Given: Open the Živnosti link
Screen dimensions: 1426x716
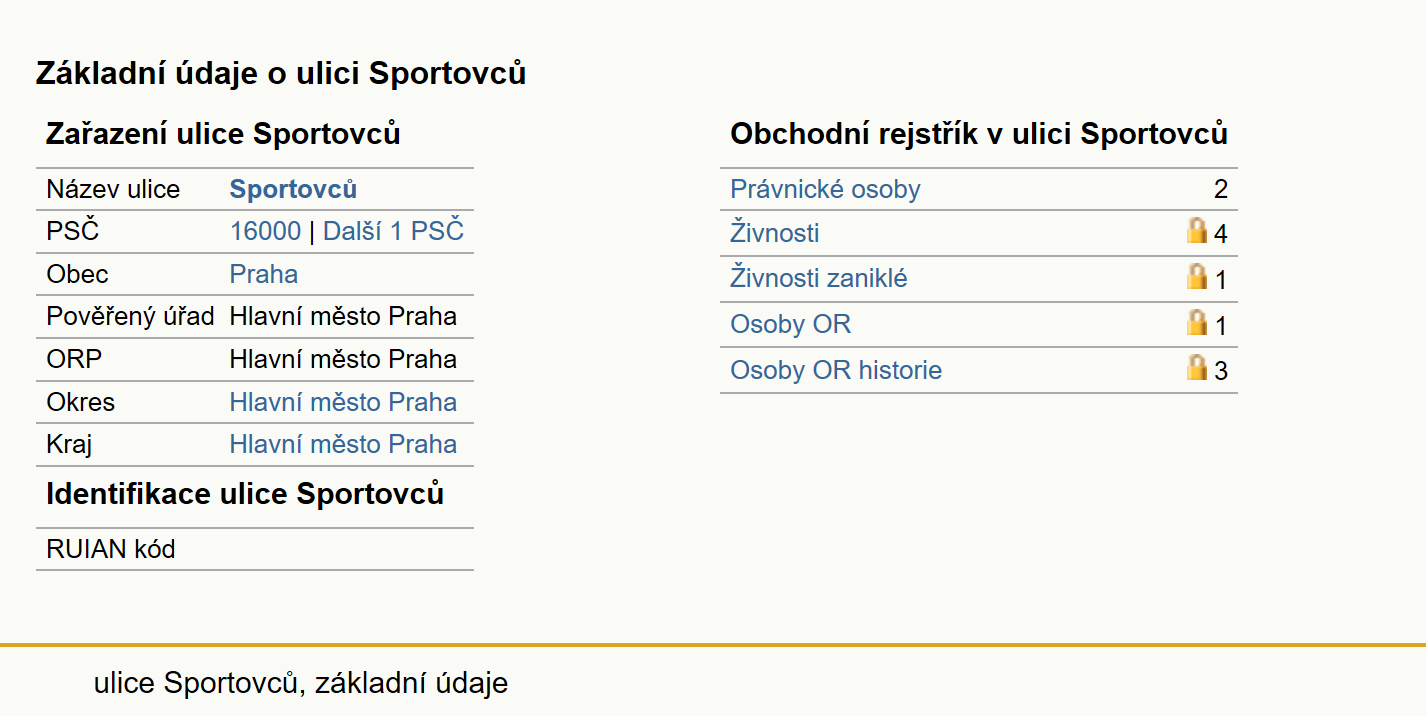Looking at the screenshot, I should pos(775,233).
